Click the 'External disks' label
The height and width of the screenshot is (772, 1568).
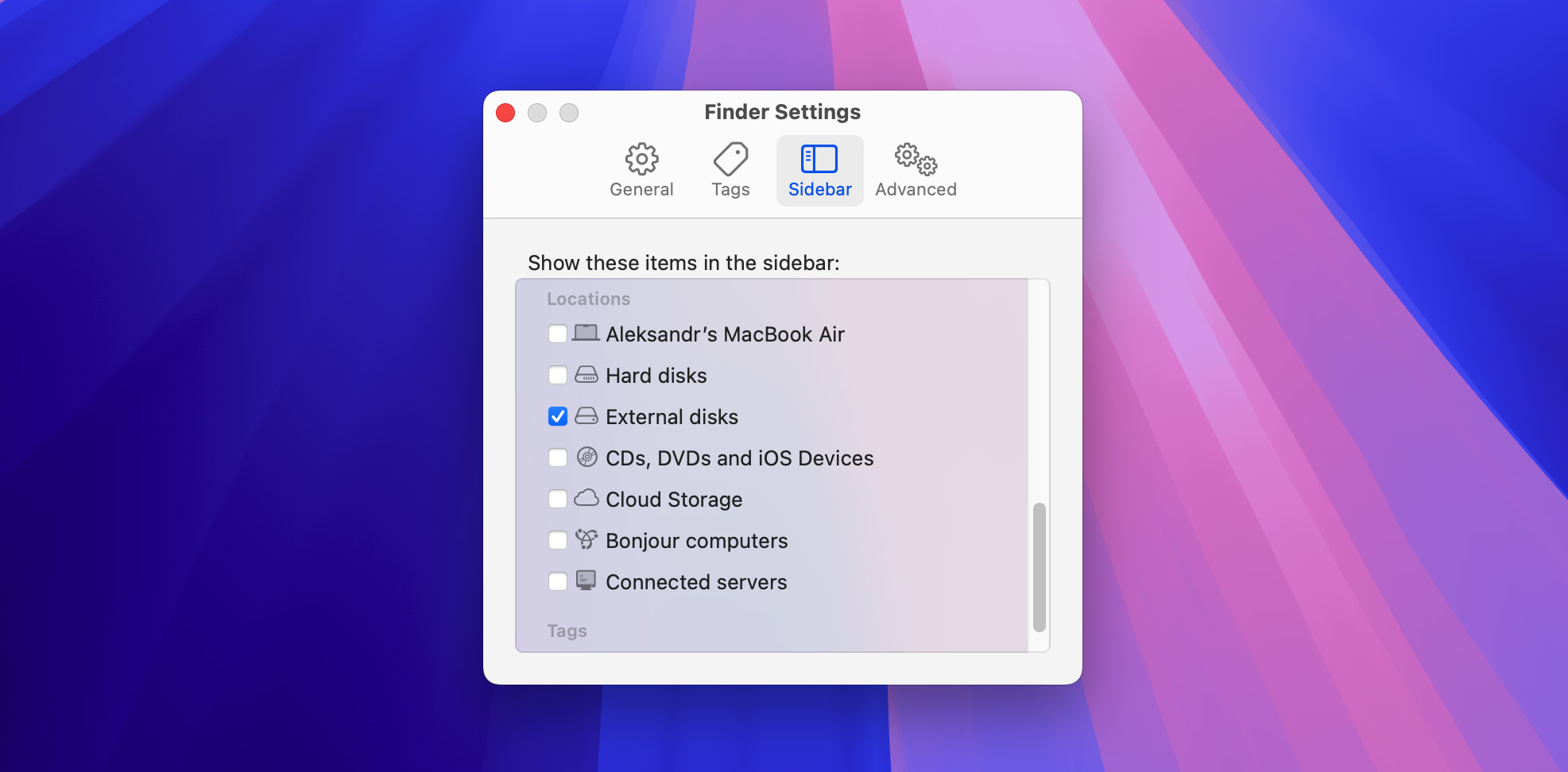672,417
